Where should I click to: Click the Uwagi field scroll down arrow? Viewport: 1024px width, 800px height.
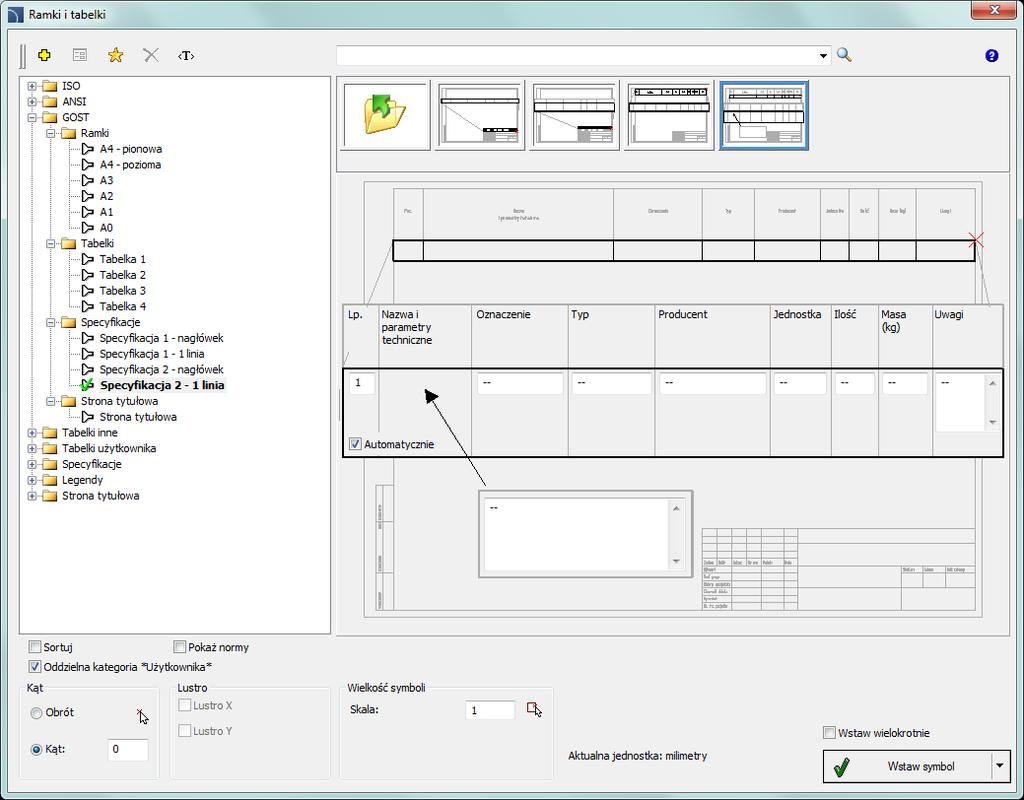coord(992,423)
